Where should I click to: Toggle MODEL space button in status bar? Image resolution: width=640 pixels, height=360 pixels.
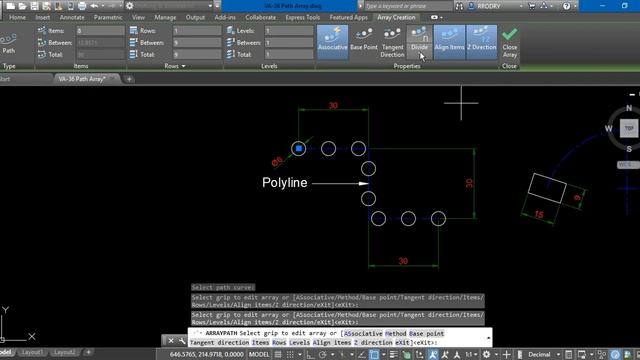pos(259,354)
